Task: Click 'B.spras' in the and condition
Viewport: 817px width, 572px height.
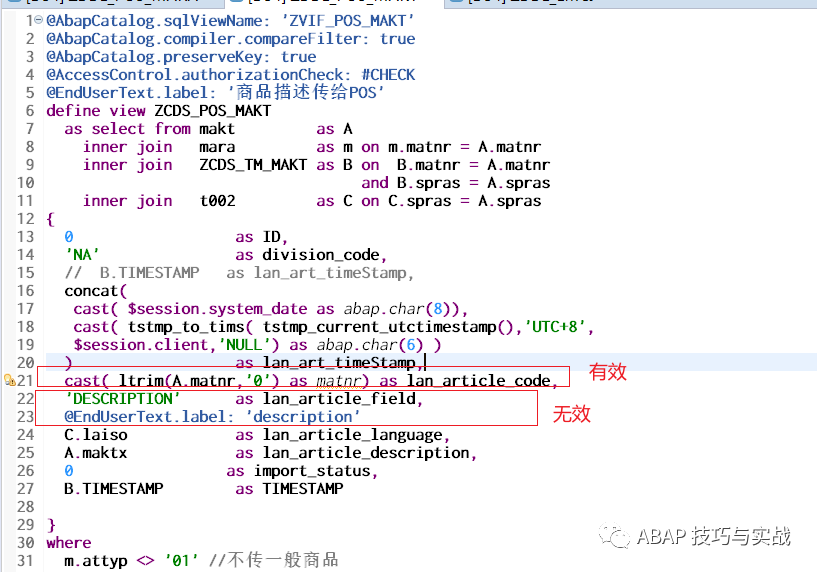Action: tap(429, 183)
